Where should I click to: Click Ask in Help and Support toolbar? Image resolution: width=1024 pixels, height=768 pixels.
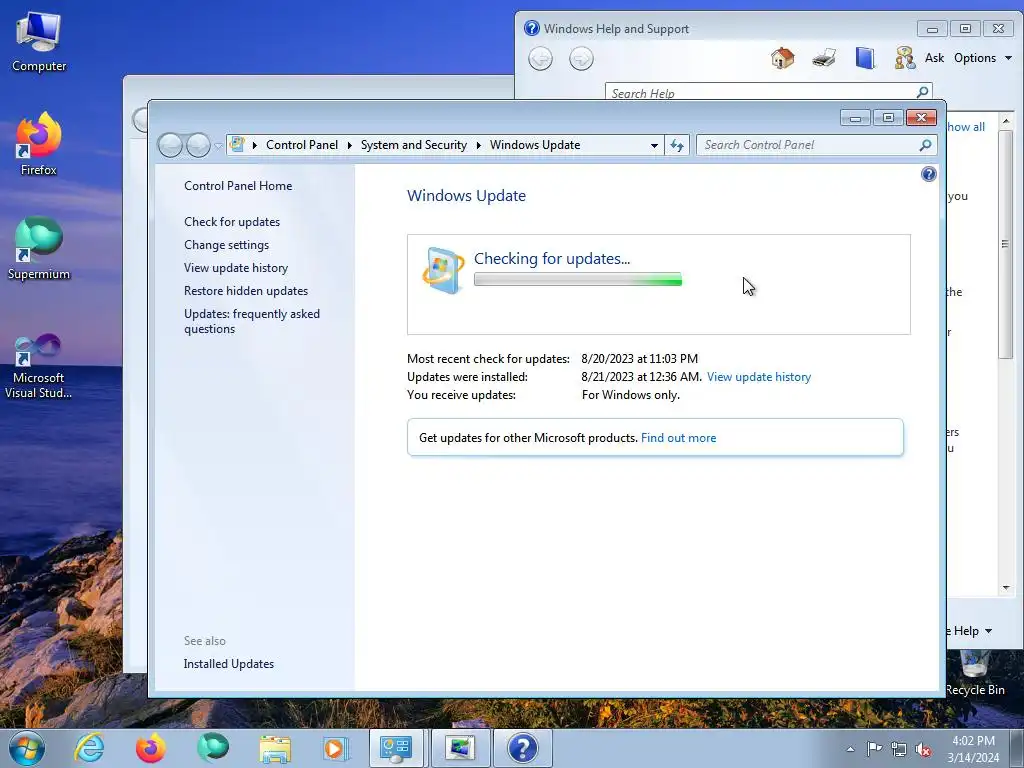point(934,58)
